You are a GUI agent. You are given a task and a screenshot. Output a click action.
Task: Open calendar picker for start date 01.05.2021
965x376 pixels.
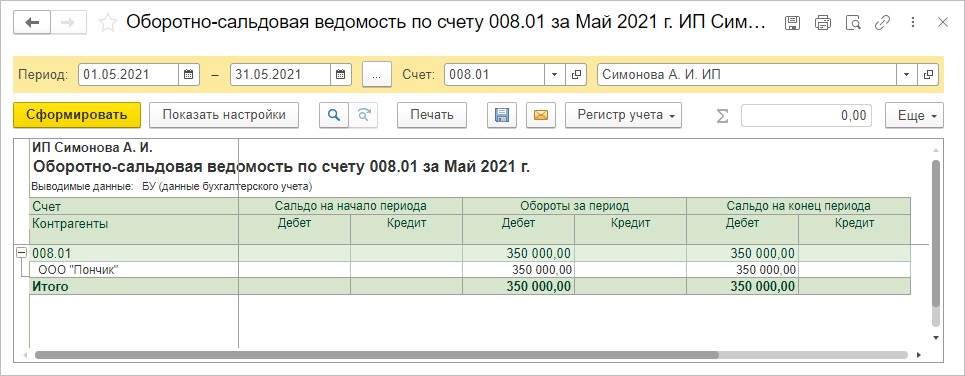point(189,74)
